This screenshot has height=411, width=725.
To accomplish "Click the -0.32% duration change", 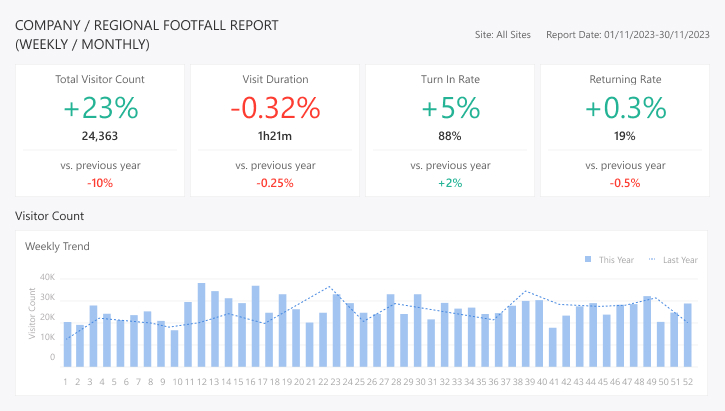I will click(275, 108).
